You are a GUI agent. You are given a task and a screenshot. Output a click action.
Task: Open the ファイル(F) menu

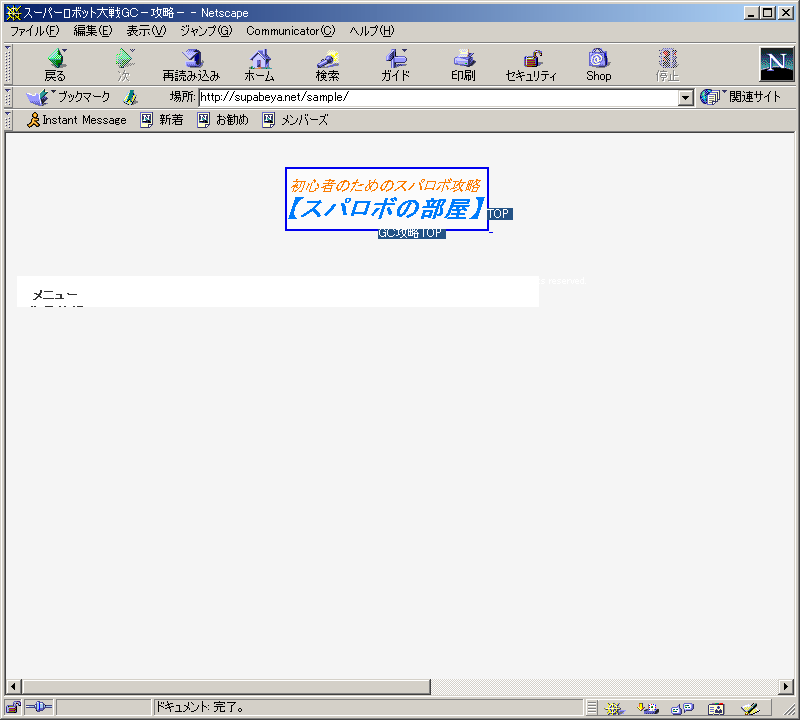click(34, 31)
